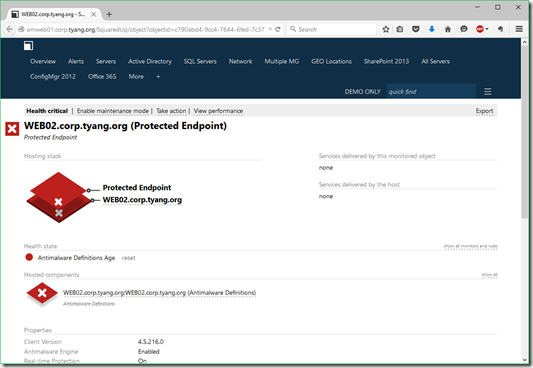
Task: Click the Antimalware Engine Enabled value
Action: pos(149,351)
